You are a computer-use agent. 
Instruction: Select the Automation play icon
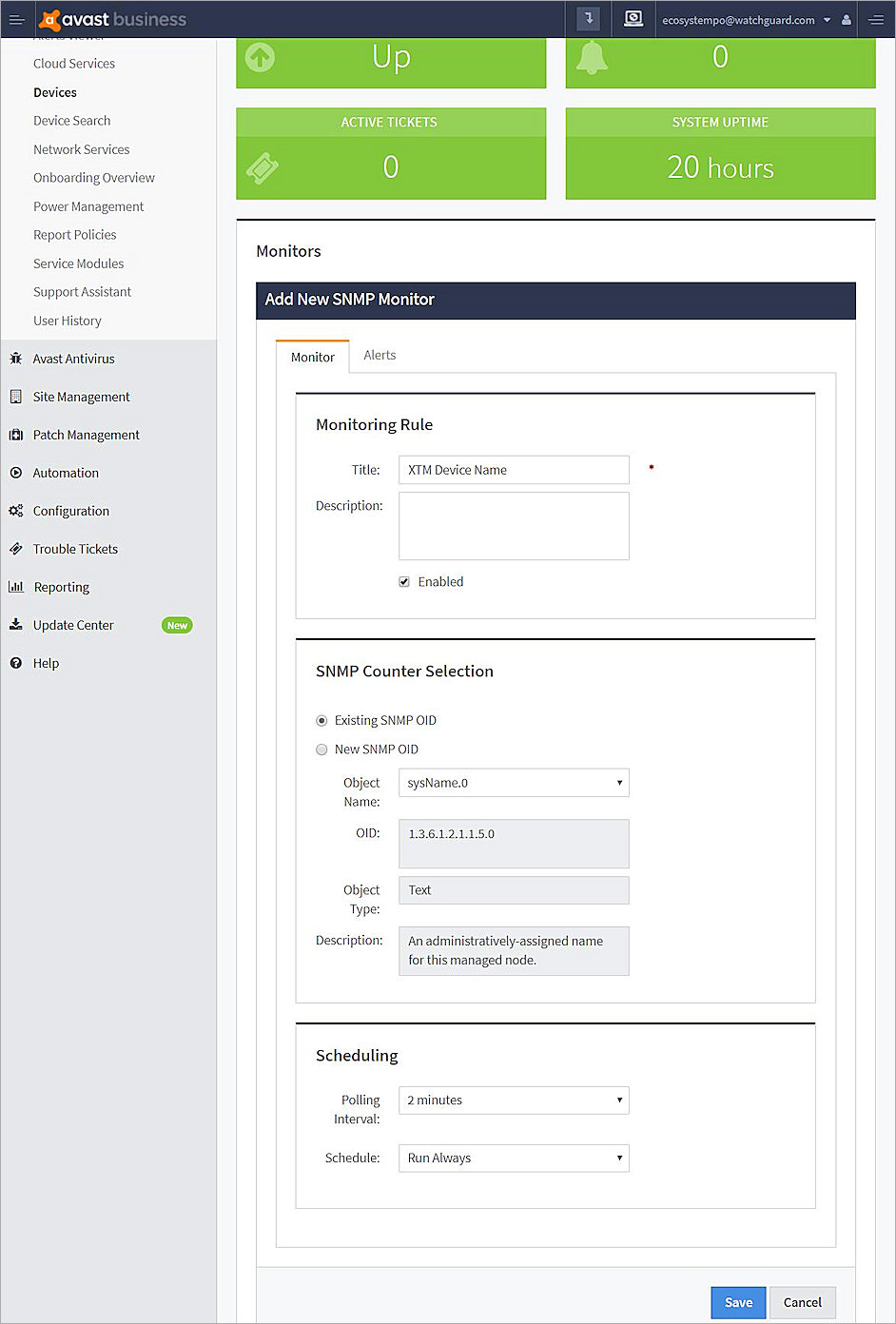[16, 473]
